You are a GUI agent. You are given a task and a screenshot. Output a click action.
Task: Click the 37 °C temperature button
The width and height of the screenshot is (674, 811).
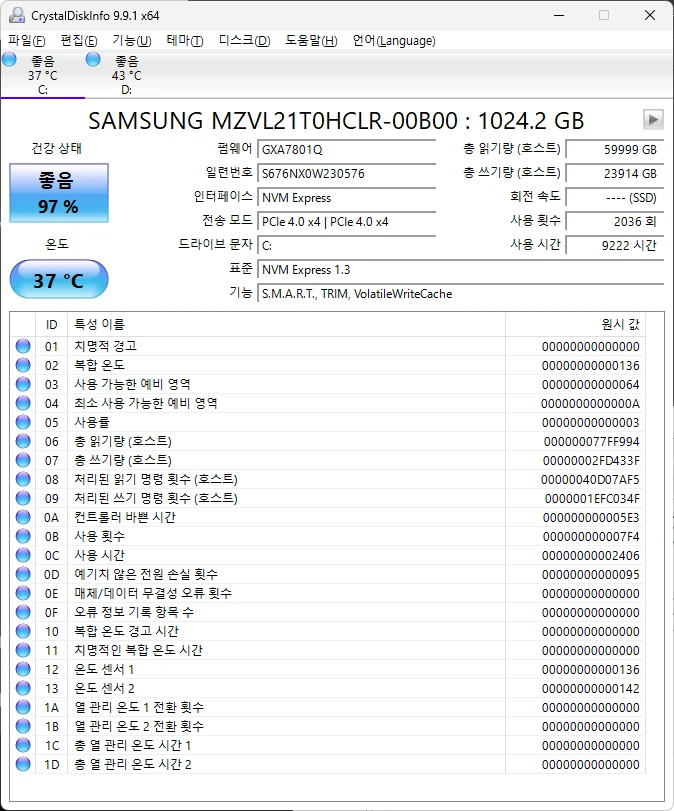pos(58,280)
